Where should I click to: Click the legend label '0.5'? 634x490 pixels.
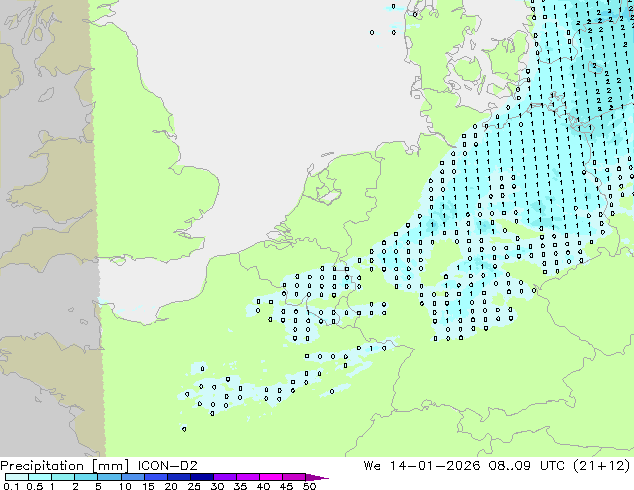pyautogui.click(x=34, y=486)
